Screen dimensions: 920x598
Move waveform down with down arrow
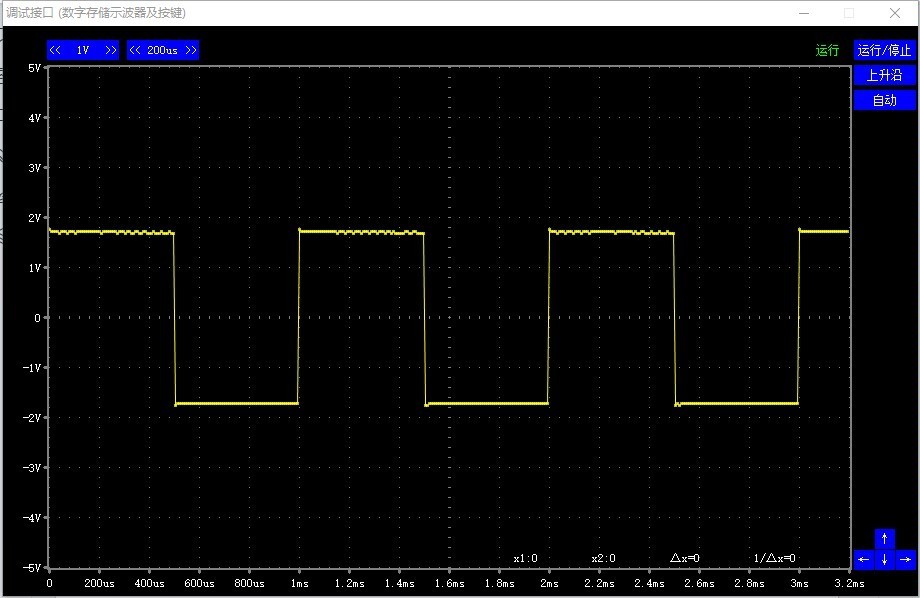[884, 559]
